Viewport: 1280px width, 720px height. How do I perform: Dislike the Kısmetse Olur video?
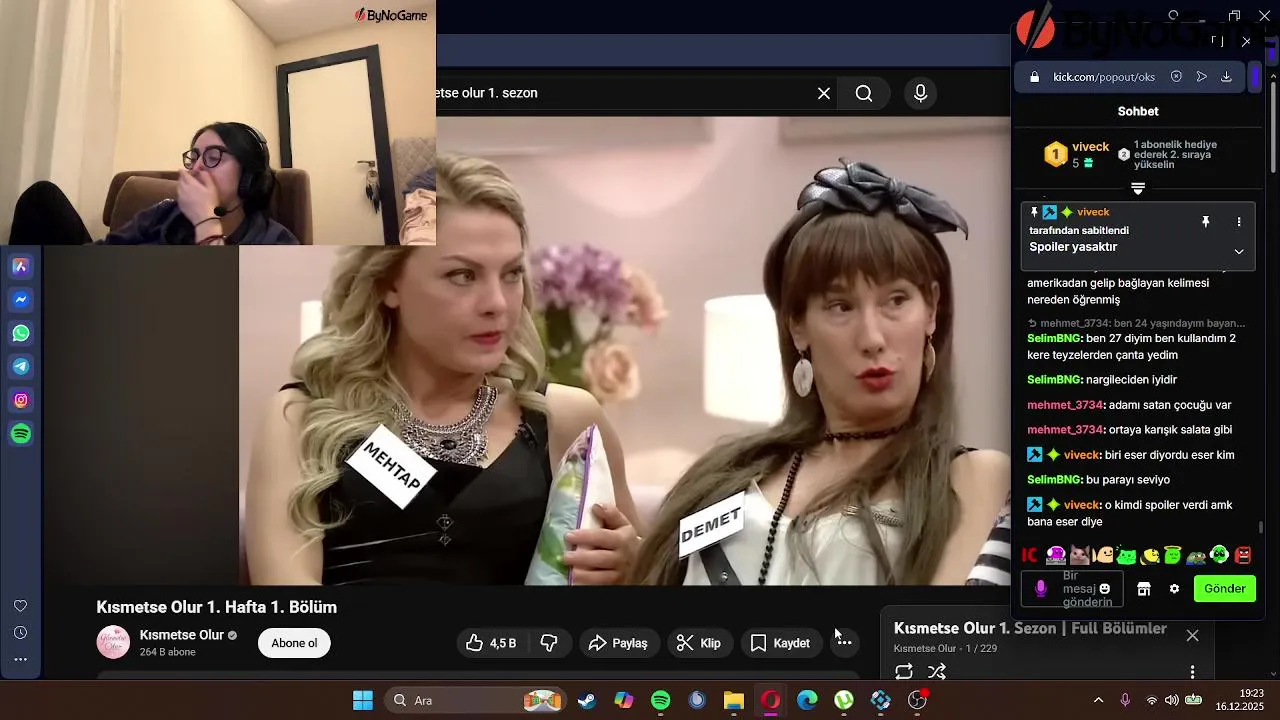[549, 643]
